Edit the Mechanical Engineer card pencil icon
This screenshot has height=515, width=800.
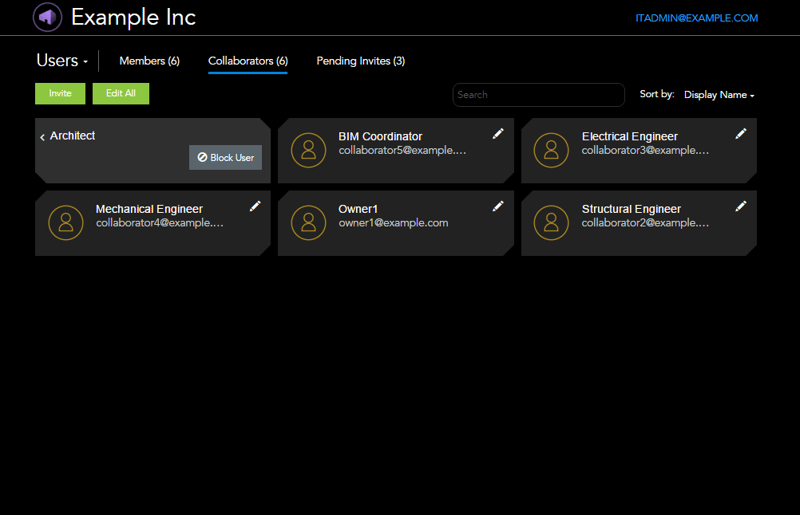coord(255,206)
